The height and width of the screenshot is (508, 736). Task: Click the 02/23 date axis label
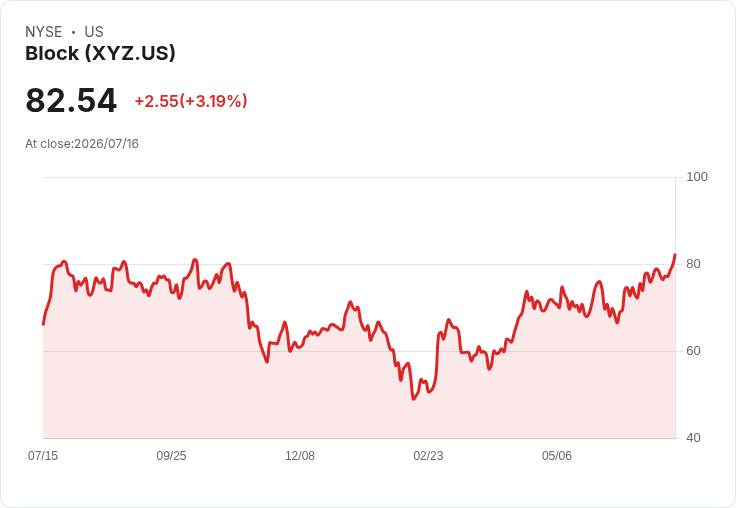point(428,456)
